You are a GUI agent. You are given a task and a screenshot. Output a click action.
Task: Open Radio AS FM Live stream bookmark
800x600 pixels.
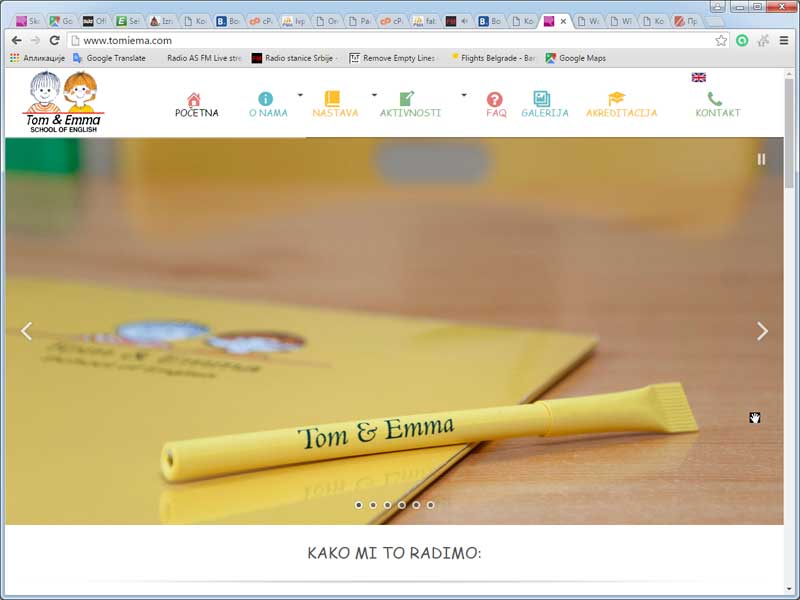(204, 58)
